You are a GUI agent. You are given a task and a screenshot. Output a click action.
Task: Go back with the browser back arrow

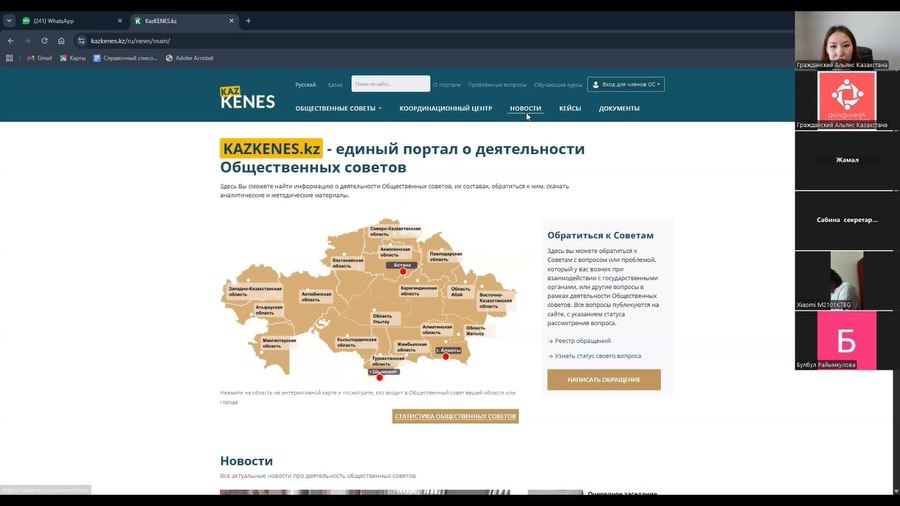click(x=10, y=41)
